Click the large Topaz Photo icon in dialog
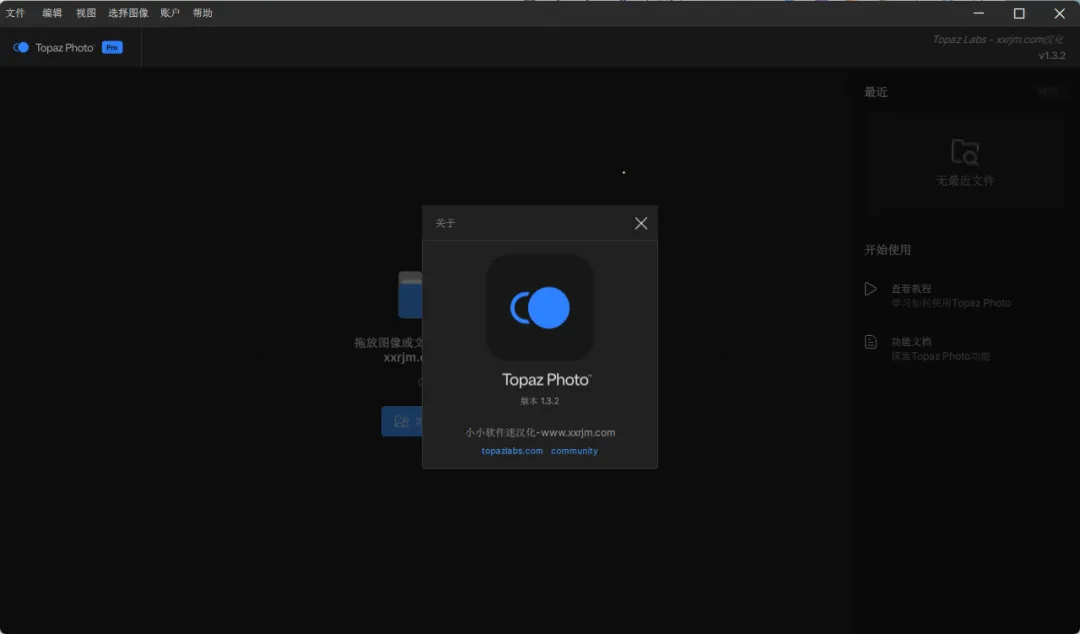This screenshot has height=634, width=1080. pos(540,307)
